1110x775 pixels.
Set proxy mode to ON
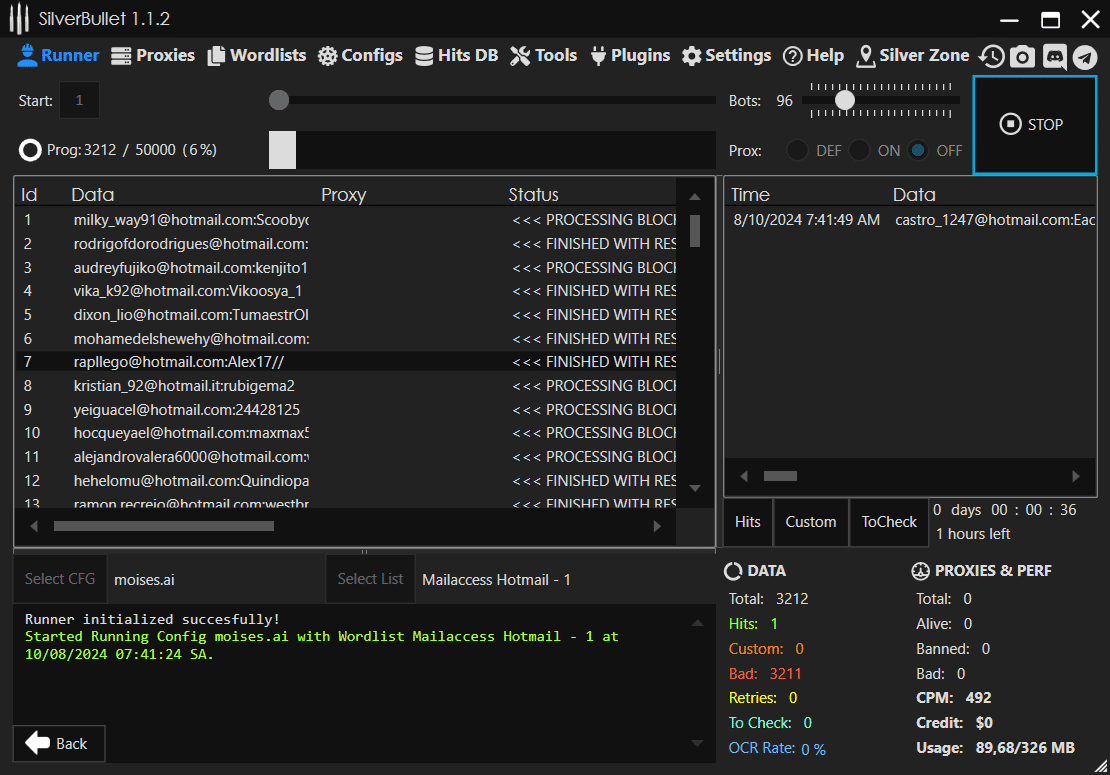click(x=859, y=150)
